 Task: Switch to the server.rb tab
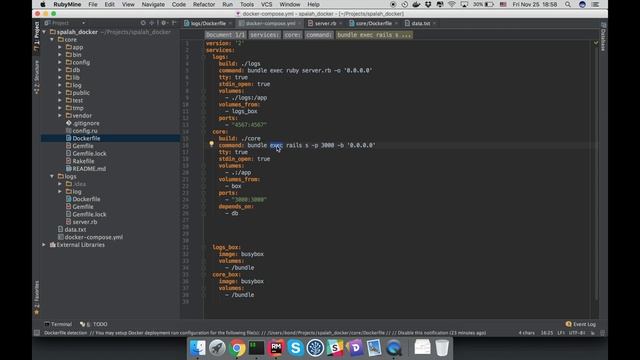pos(325,23)
